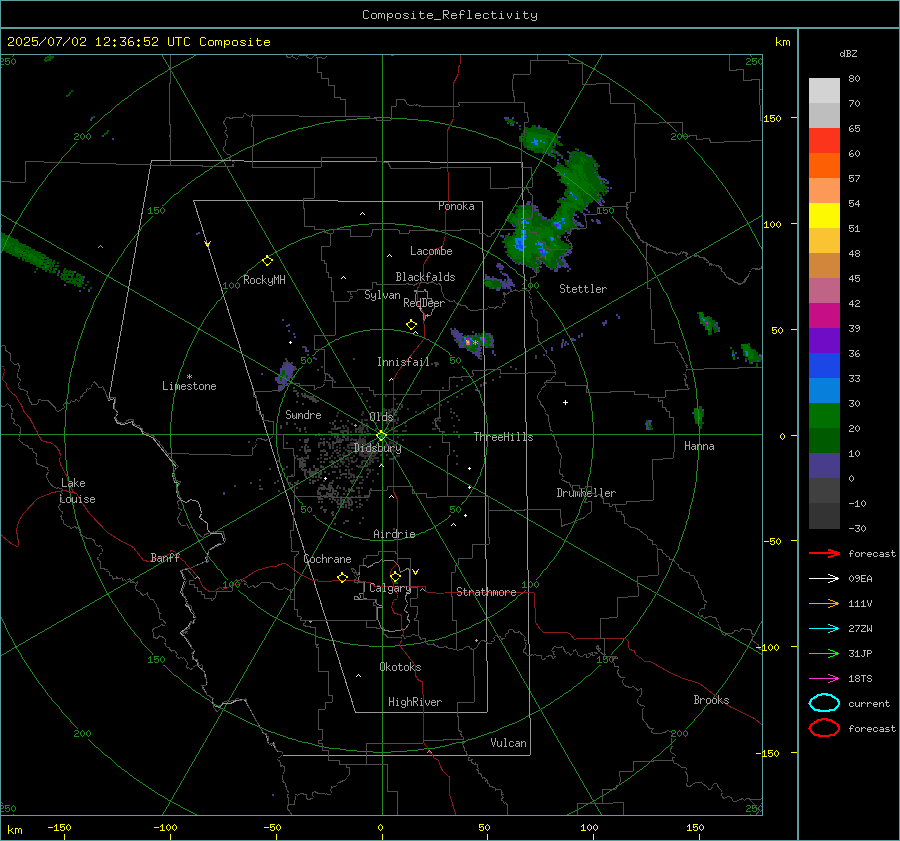This screenshot has width=900, height=841.
Task: Pick the magenta swatch above 39 dBZ
Action: [x=824, y=315]
